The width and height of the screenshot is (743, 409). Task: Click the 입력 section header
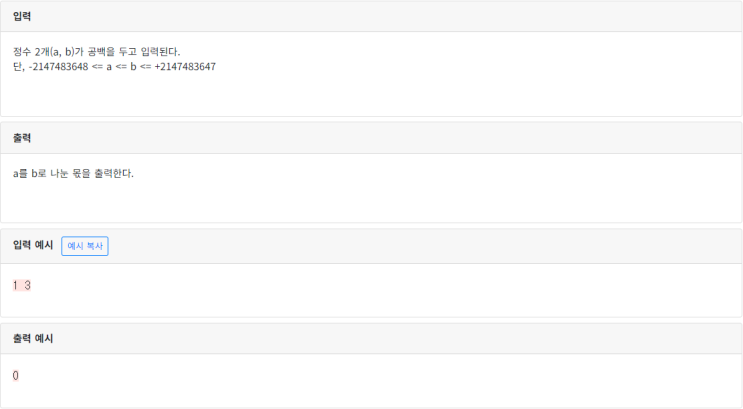[21, 16]
